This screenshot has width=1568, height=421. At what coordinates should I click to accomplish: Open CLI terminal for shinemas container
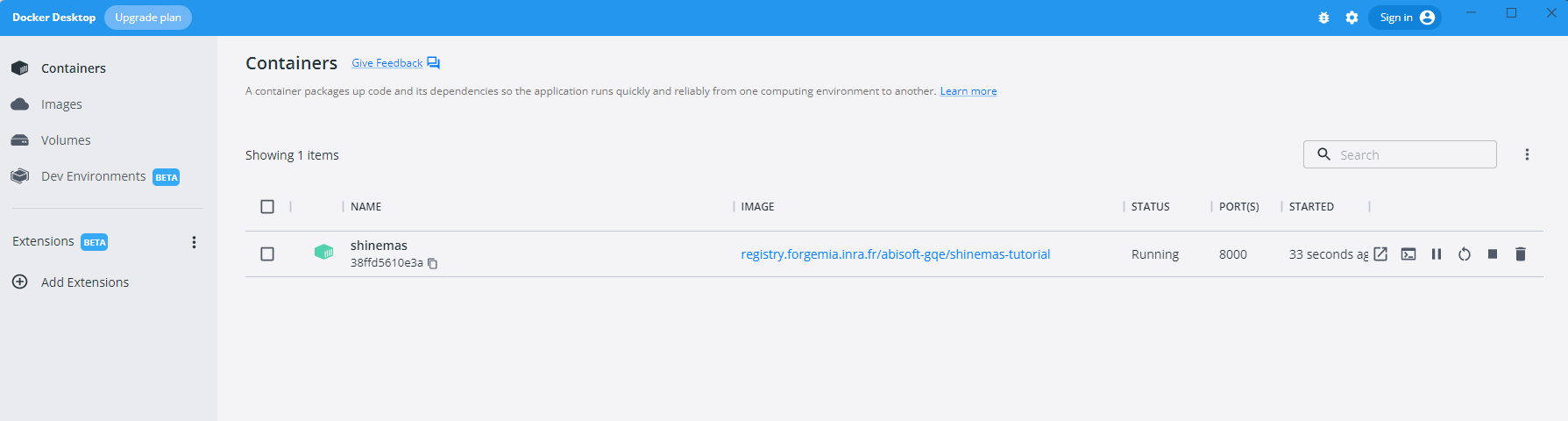pos(1408,254)
